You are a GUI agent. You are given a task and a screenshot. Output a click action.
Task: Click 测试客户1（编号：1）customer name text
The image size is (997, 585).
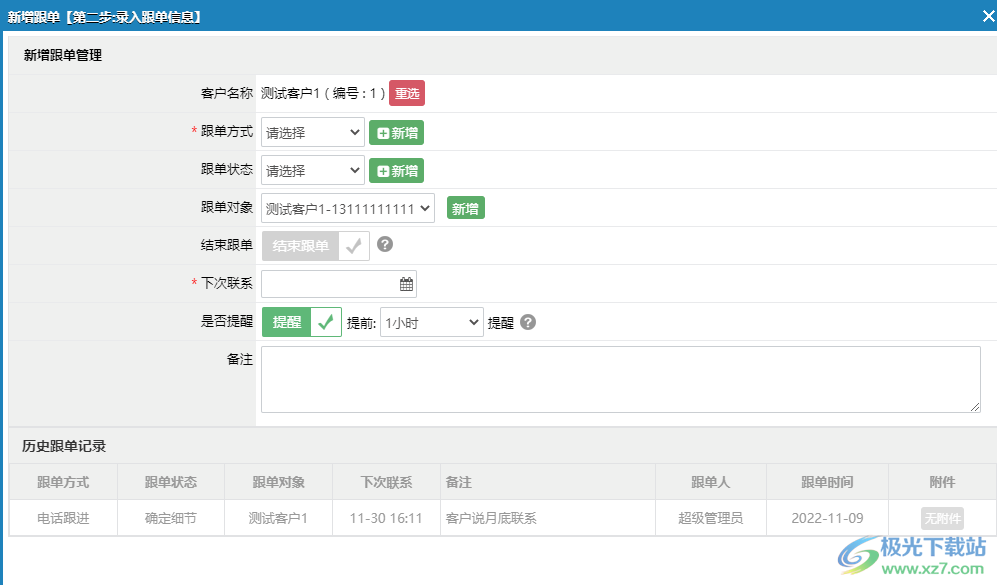(x=323, y=93)
